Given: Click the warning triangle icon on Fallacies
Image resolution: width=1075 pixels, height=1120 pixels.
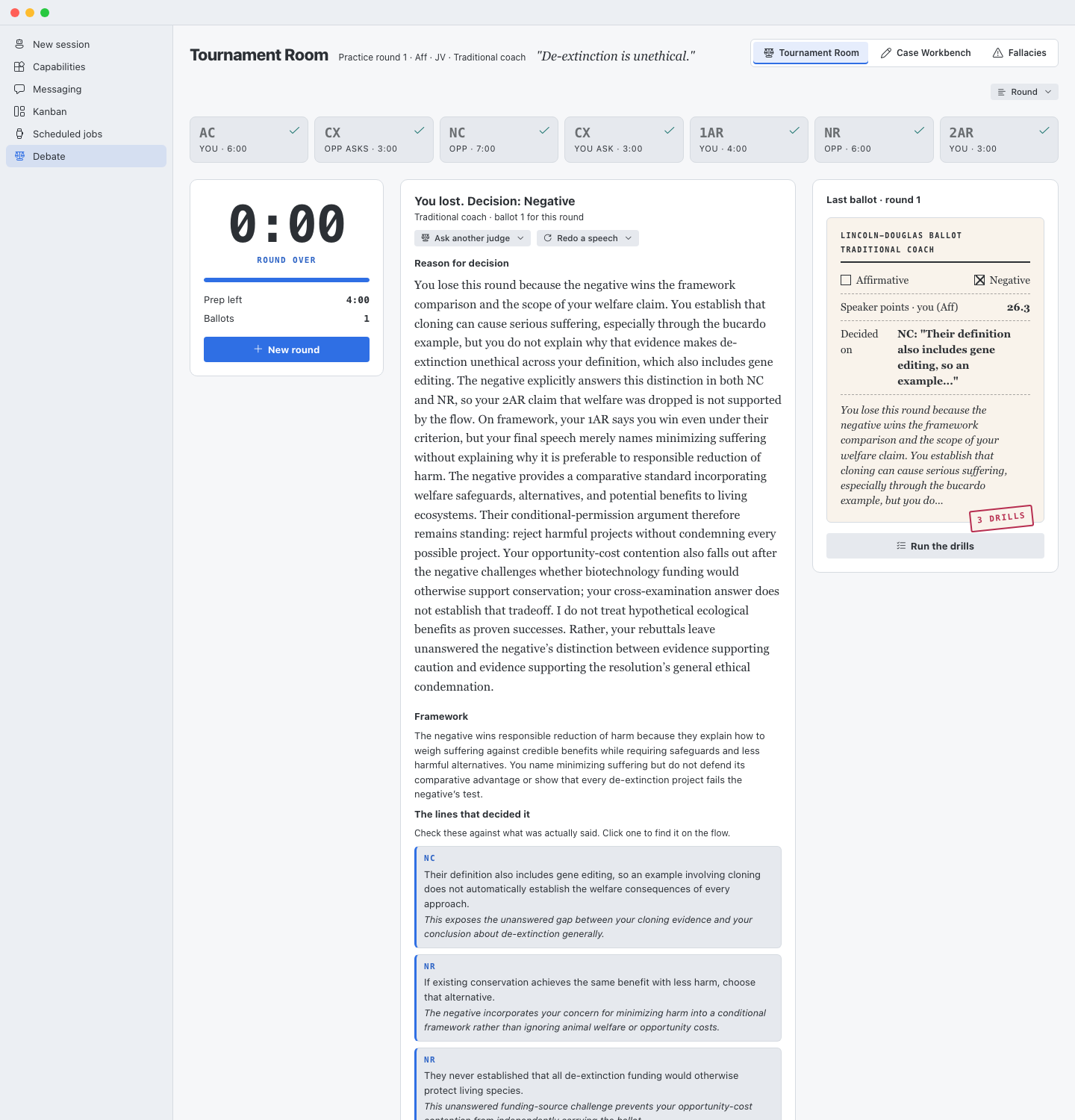Looking at the screenshot, I should [998, 53].
